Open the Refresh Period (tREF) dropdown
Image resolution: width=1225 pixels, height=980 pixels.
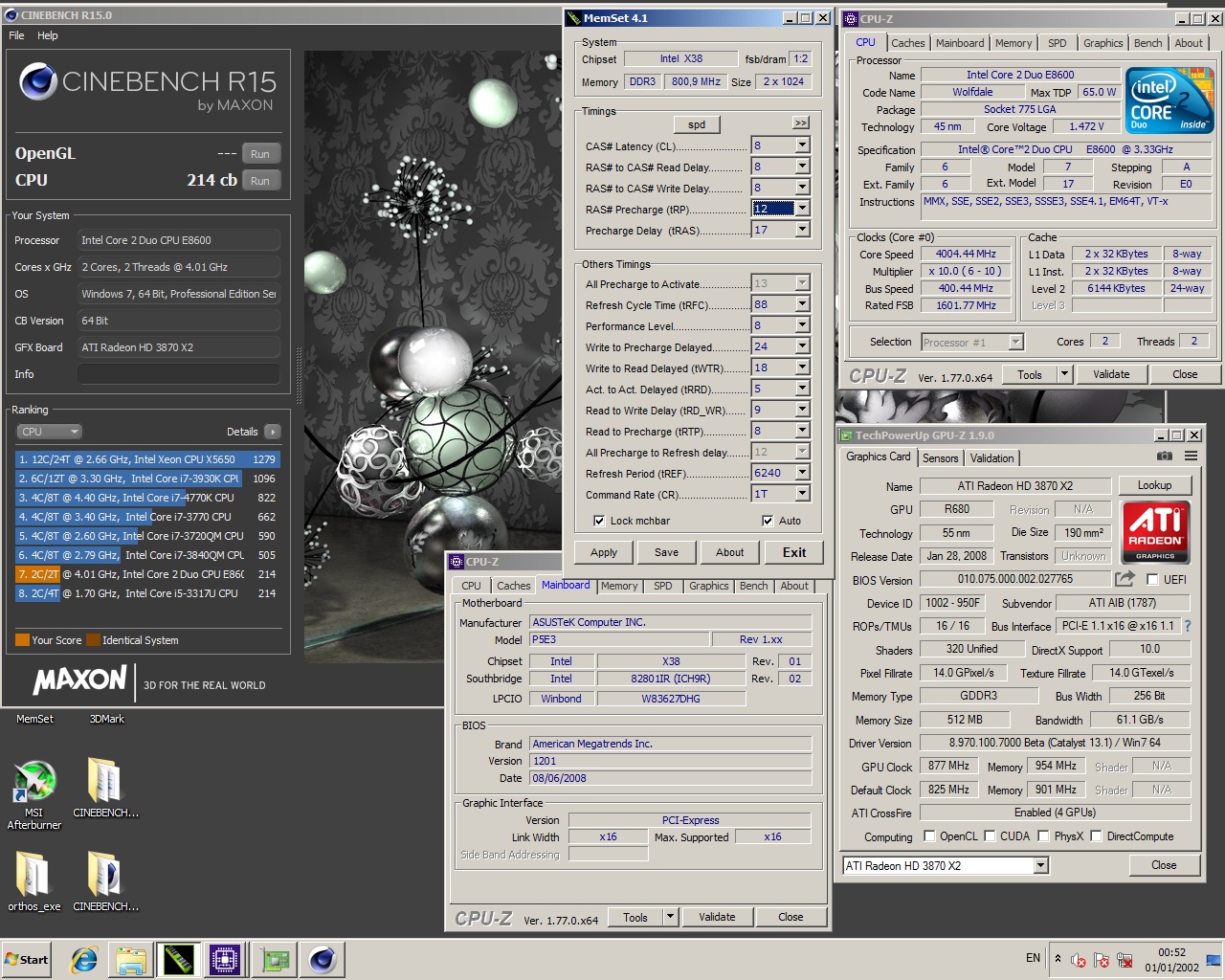pyautogui.click(x=802, y=472)
